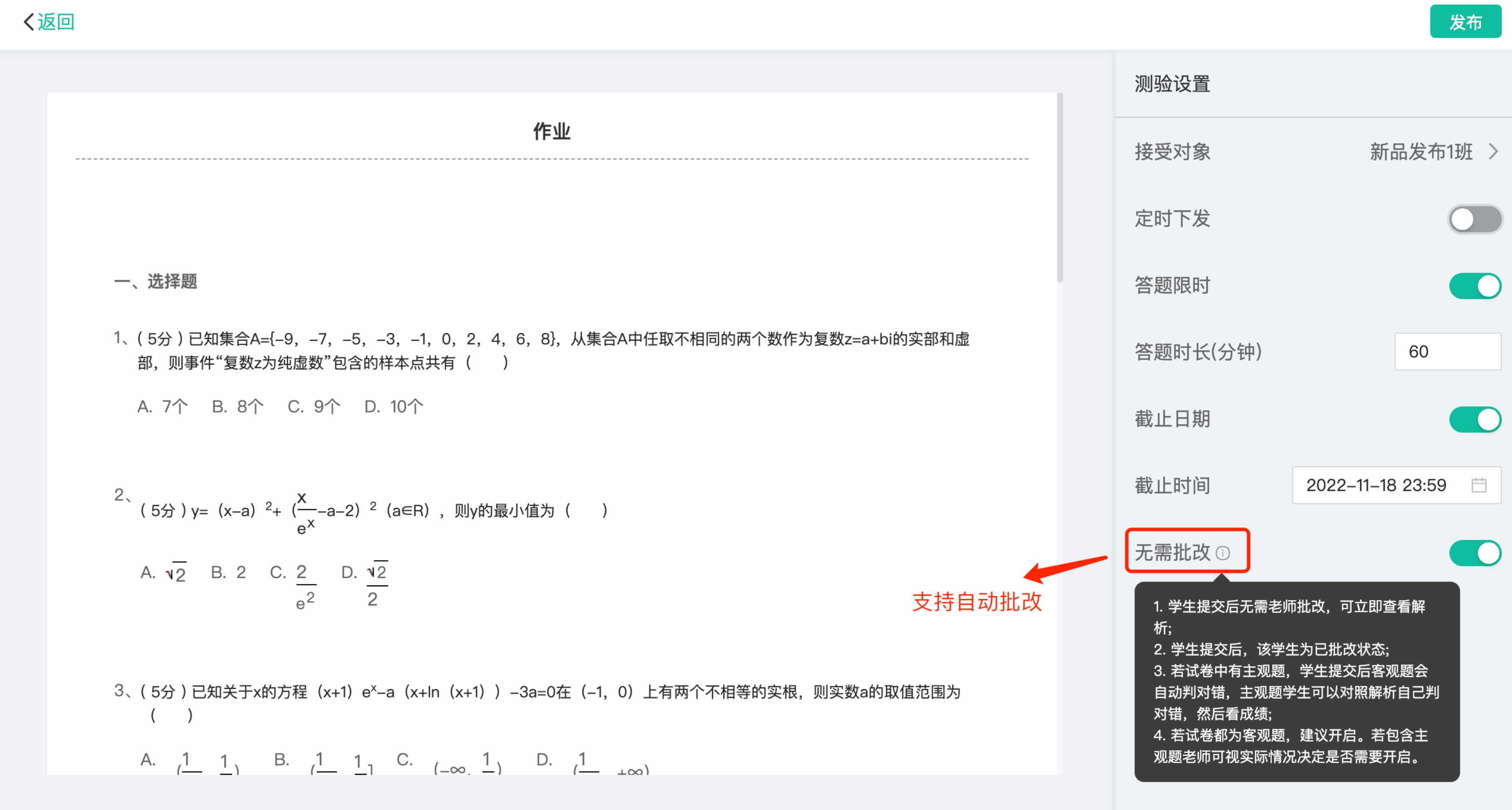
Task: Edit the 答题时长 minutes field showing 60
Action: pos(1447,352)
